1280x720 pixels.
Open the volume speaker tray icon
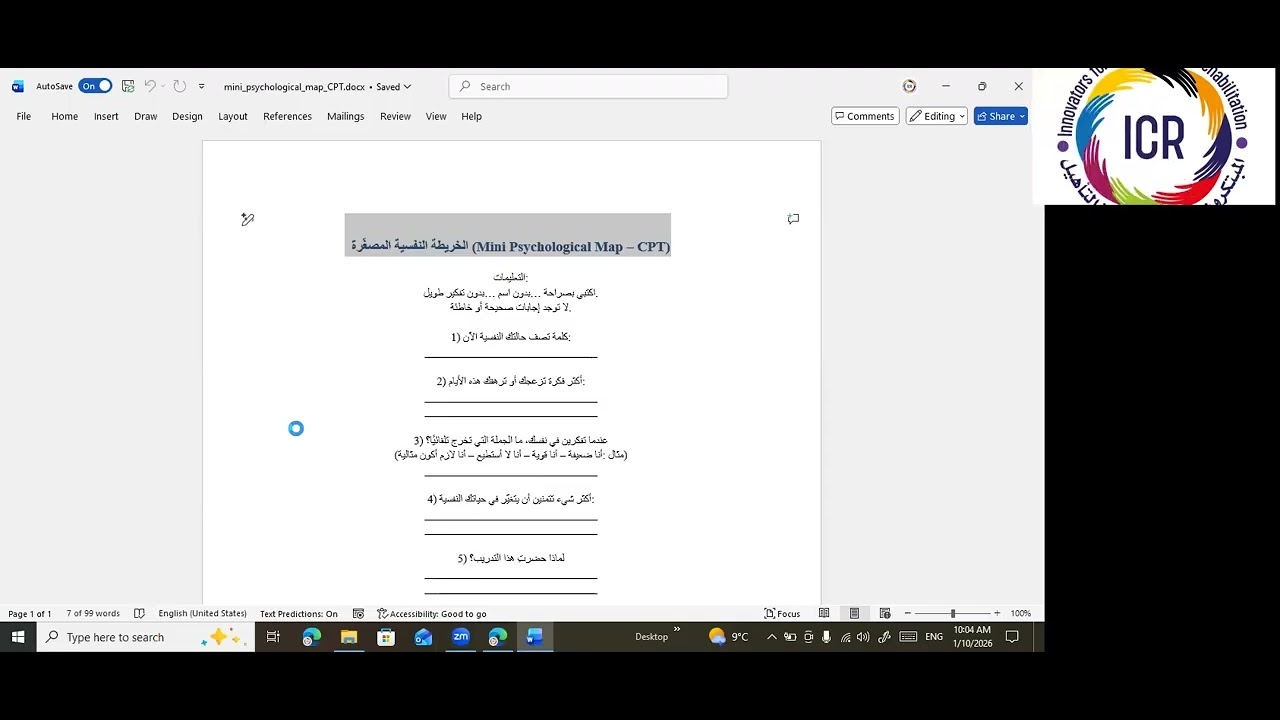(863, 637)
